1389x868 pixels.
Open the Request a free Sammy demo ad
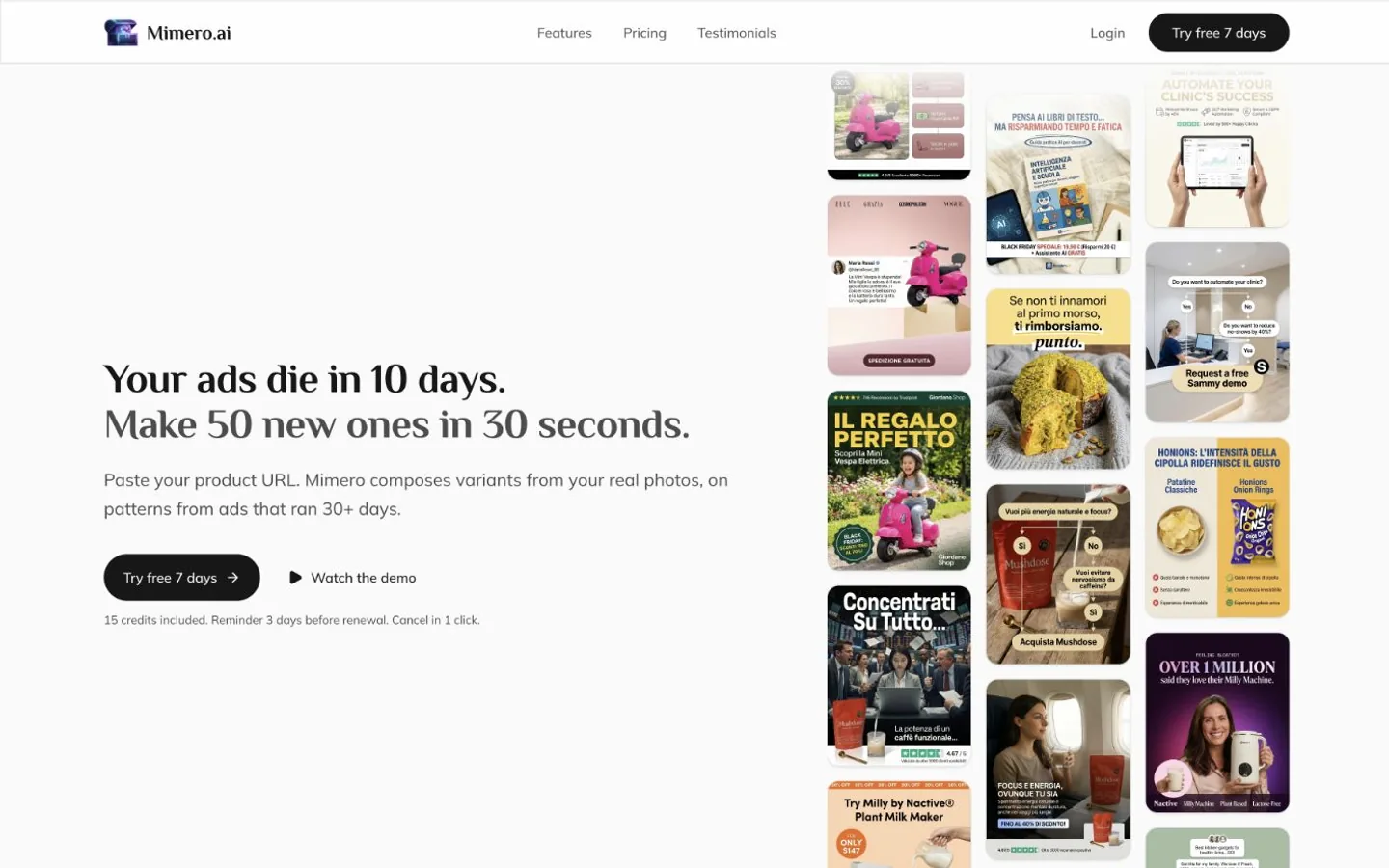click(x=1217, y=333)
